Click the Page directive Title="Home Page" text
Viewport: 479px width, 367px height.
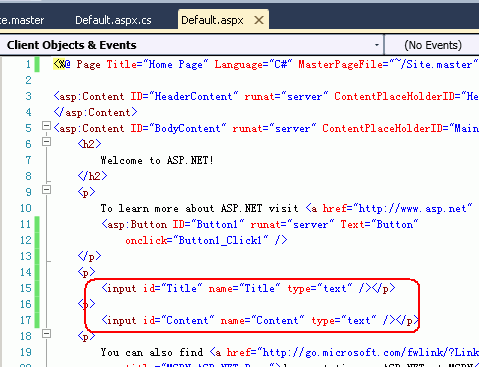coord(157,64)
